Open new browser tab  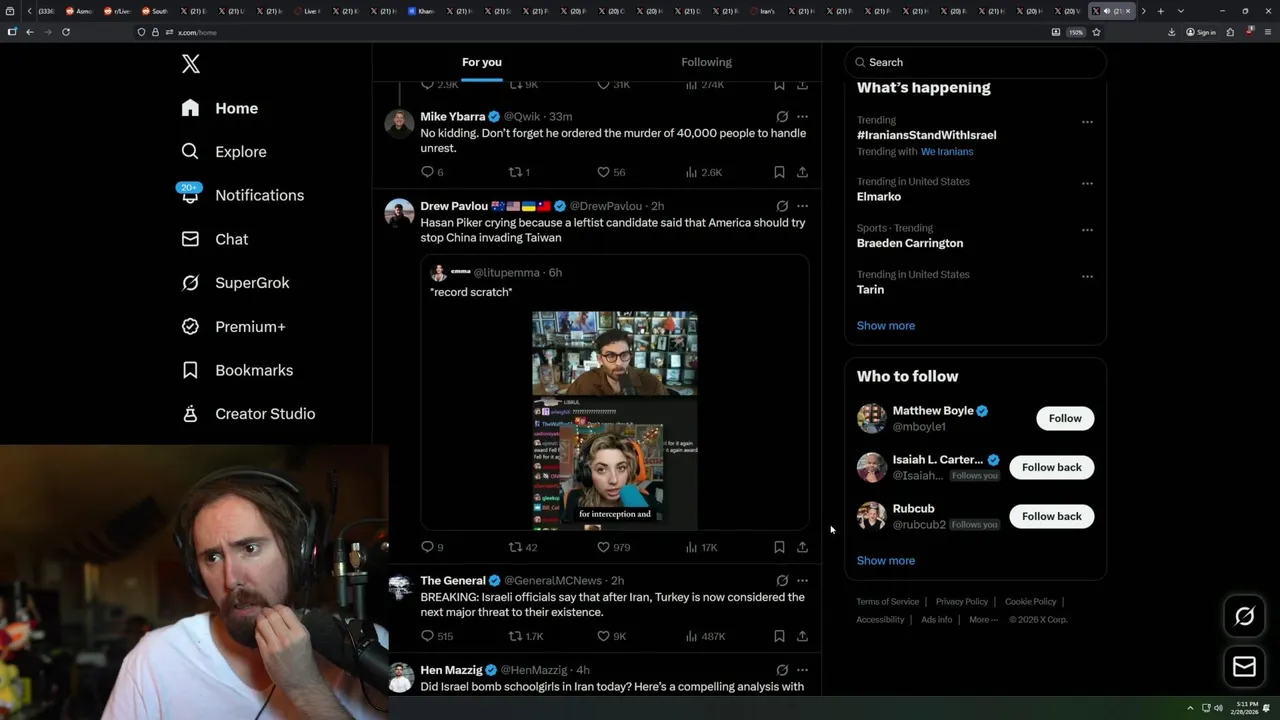point(1160,11)
